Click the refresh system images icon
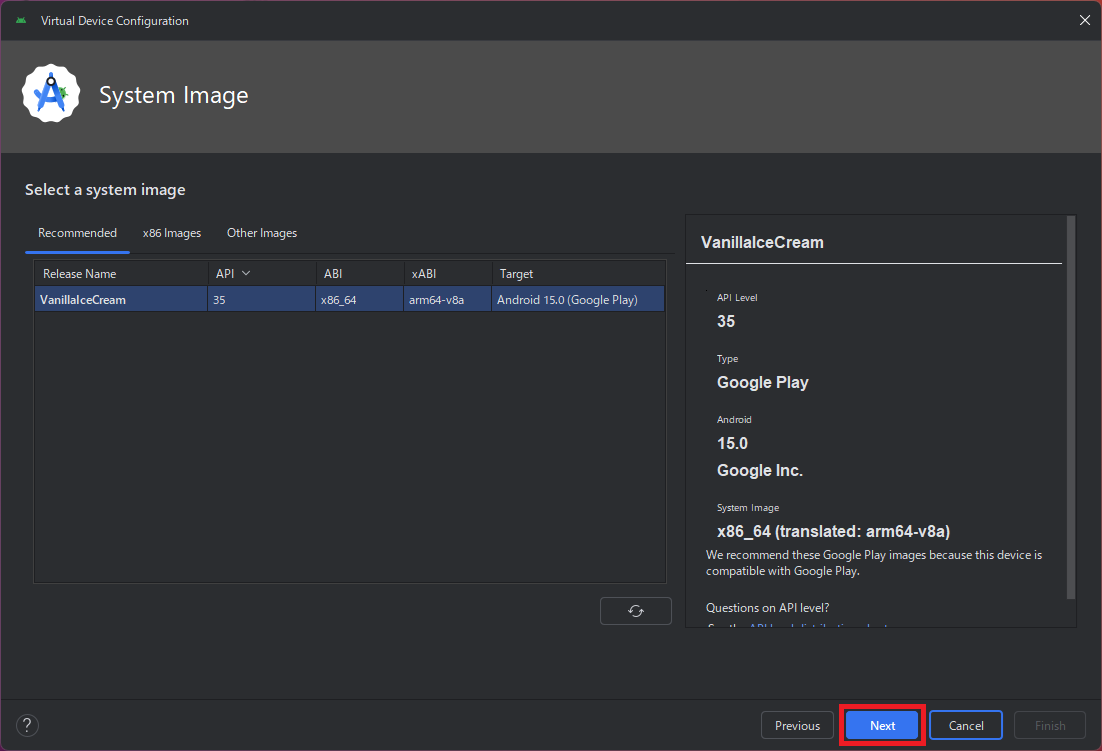The height and width of the screenshot is (751, 1102). pyautogui.click(x=635, y=611)
